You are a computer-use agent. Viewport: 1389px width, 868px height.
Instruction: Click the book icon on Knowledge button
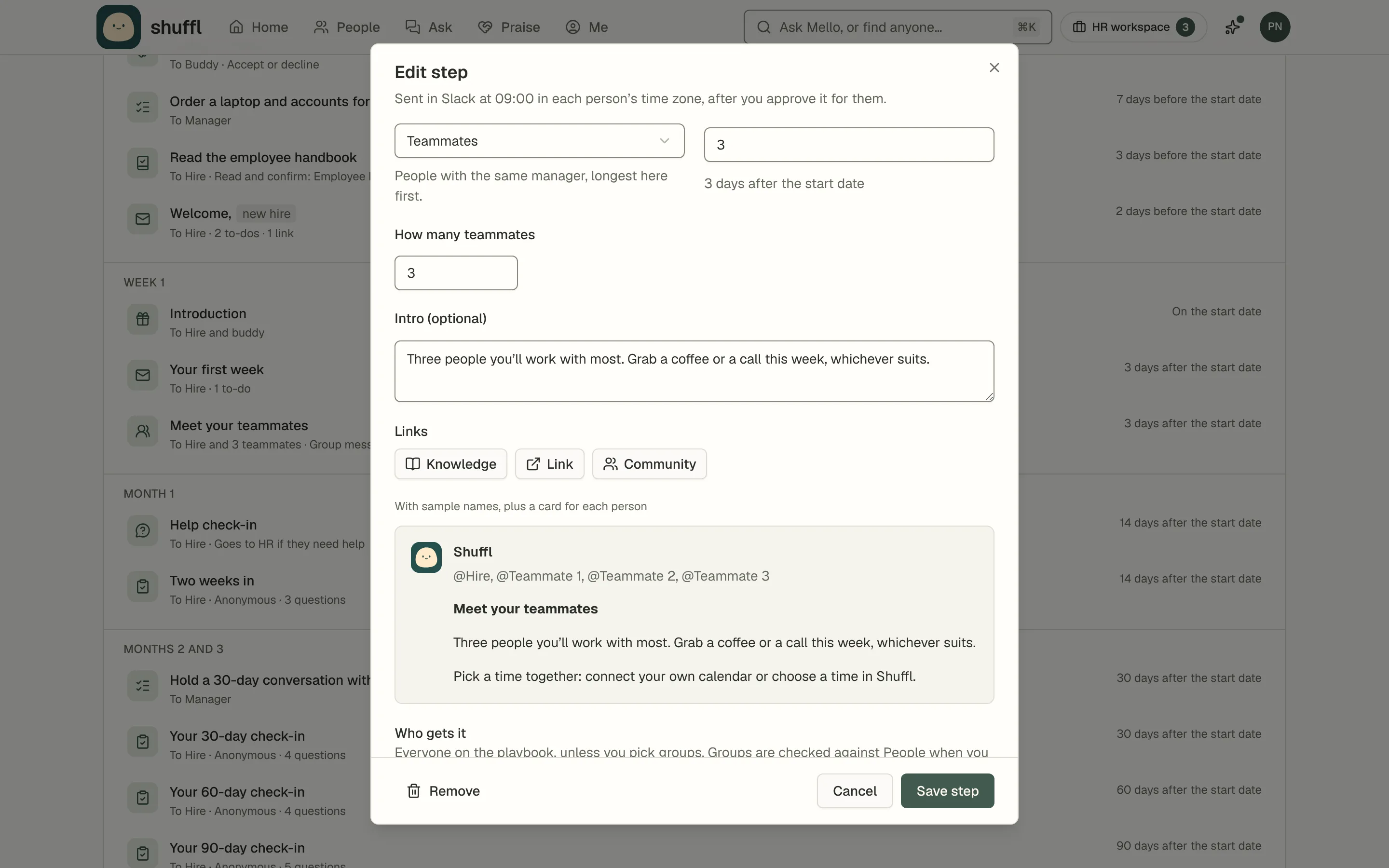[x=413, y=464]
